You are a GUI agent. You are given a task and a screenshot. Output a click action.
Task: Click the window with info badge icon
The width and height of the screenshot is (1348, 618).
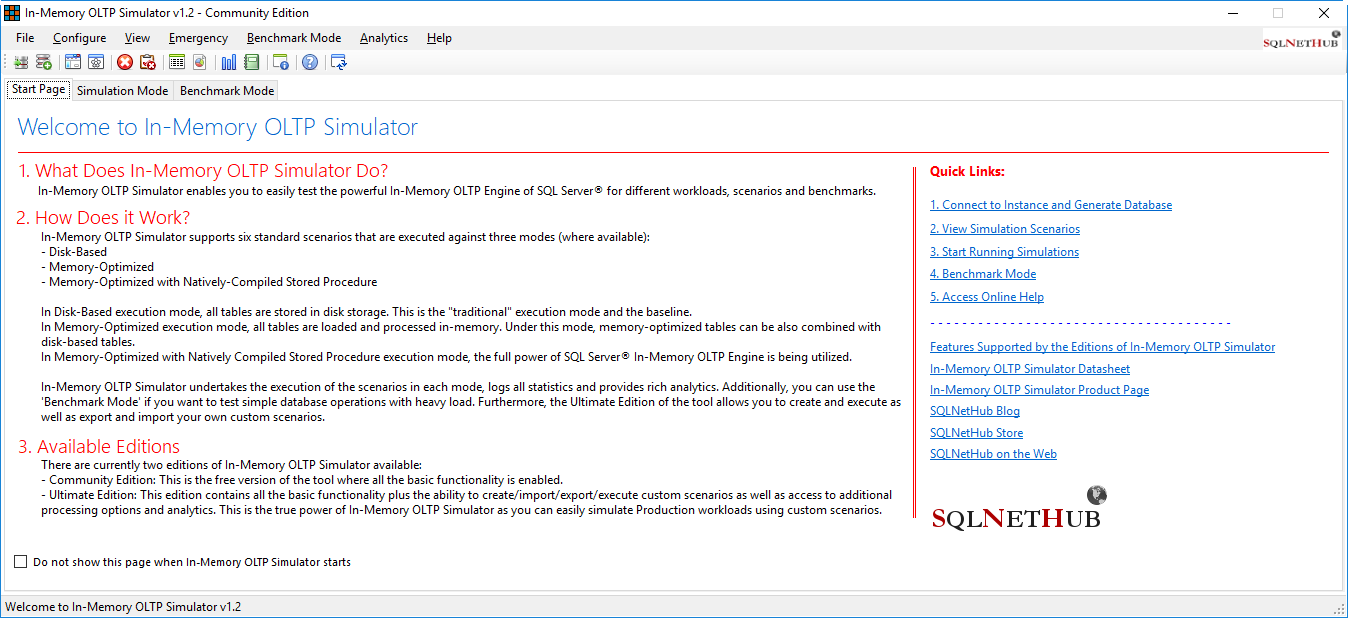pyautogui.click(x=281, y=62)
